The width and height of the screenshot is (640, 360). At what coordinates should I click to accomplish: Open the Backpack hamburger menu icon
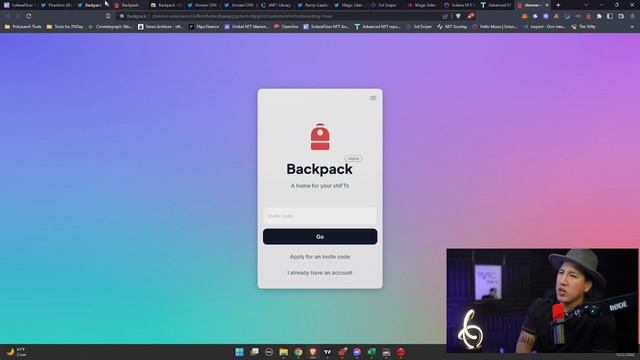click(x=373, y=98)
